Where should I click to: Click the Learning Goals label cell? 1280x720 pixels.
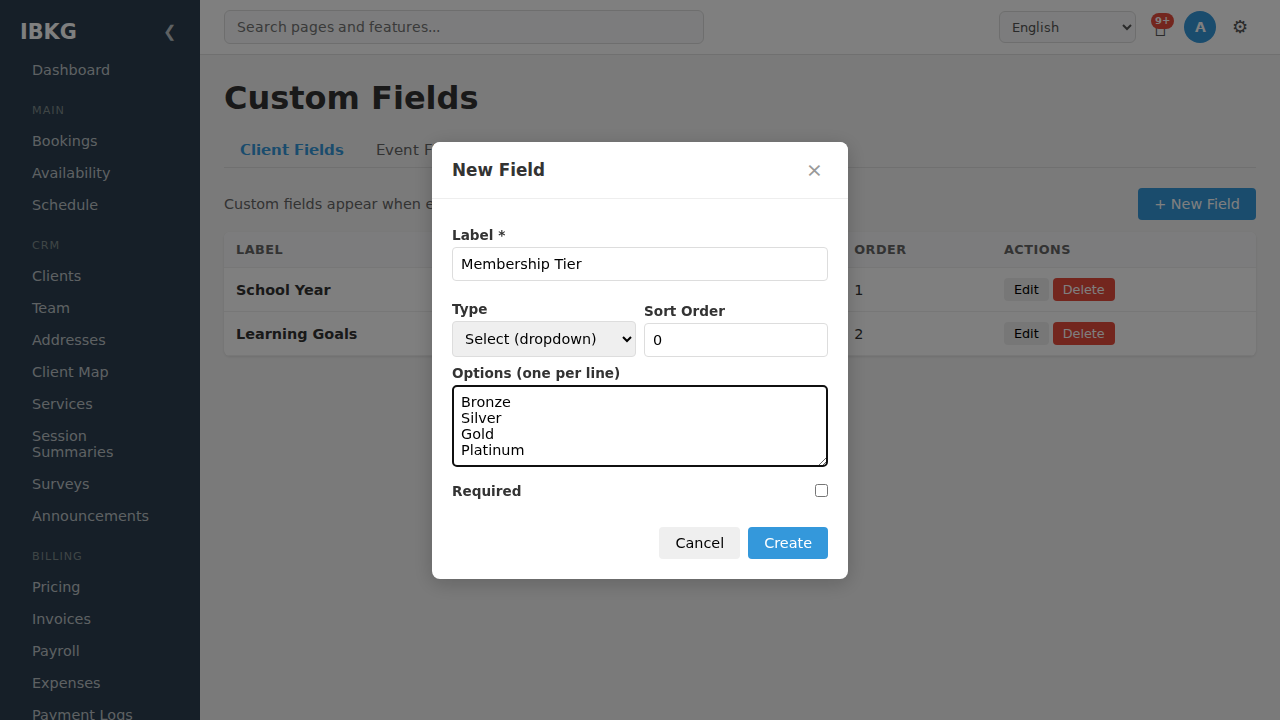tap(296, 334)
